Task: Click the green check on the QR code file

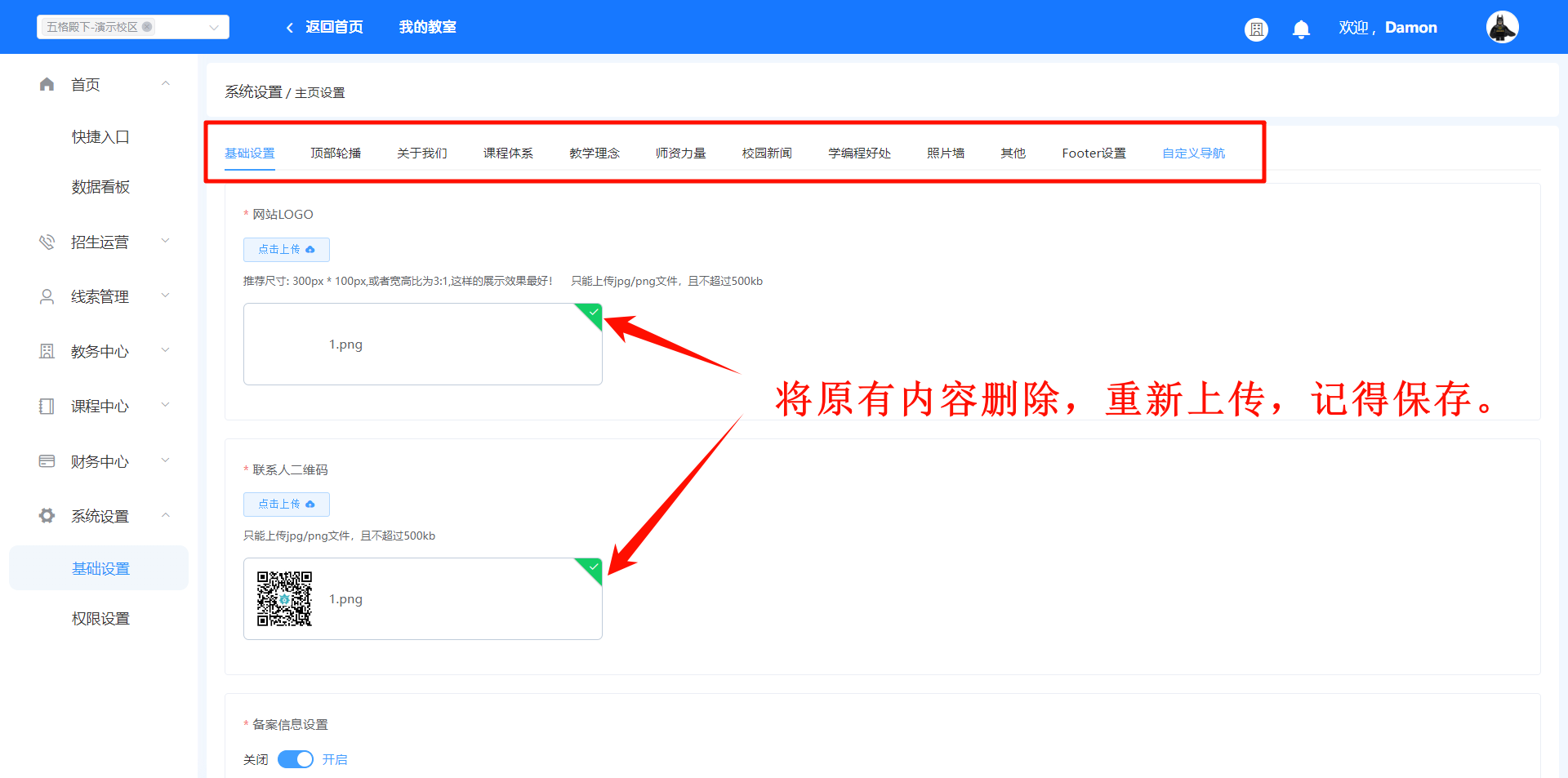Action: (x=594, y=567)
